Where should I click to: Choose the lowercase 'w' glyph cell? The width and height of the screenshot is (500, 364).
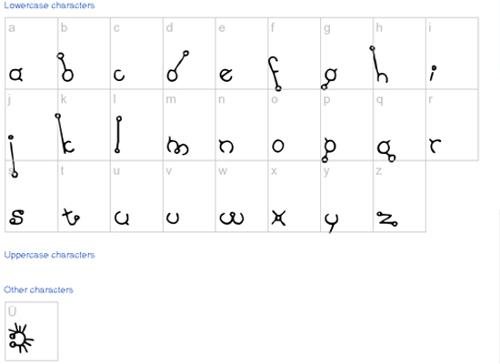point(242,196)
